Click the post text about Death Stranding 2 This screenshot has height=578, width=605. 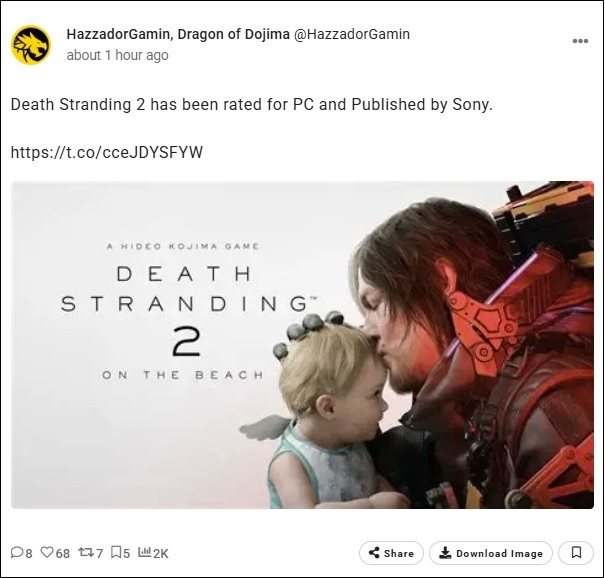click(x=252, y=104)
